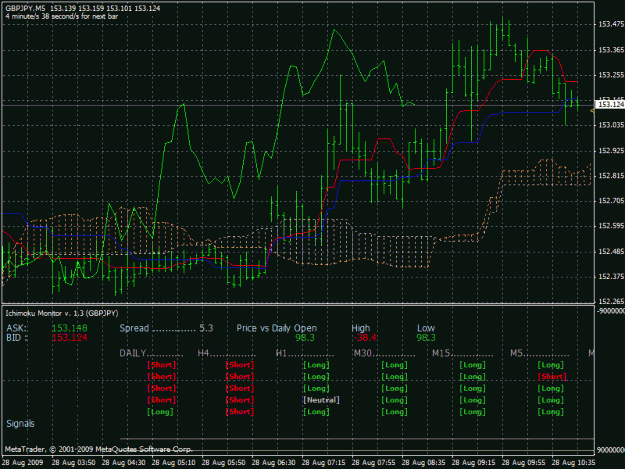Click the '28 Aug 05:50' time label
625x469 pixels.
(x=224, y=463)
